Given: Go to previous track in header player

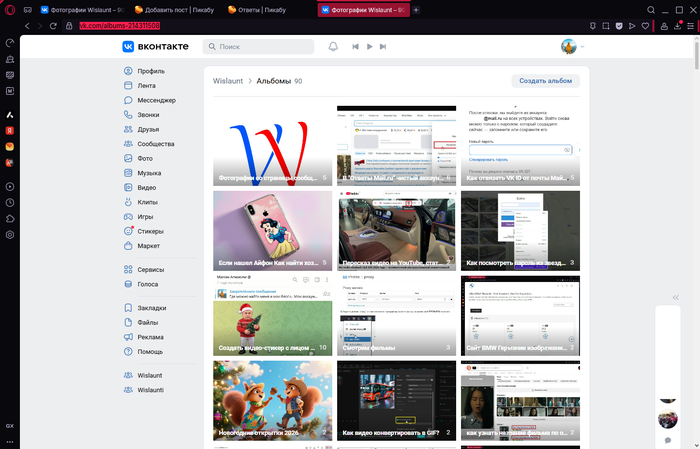Looking at the screenshot, I should [356, 46].
